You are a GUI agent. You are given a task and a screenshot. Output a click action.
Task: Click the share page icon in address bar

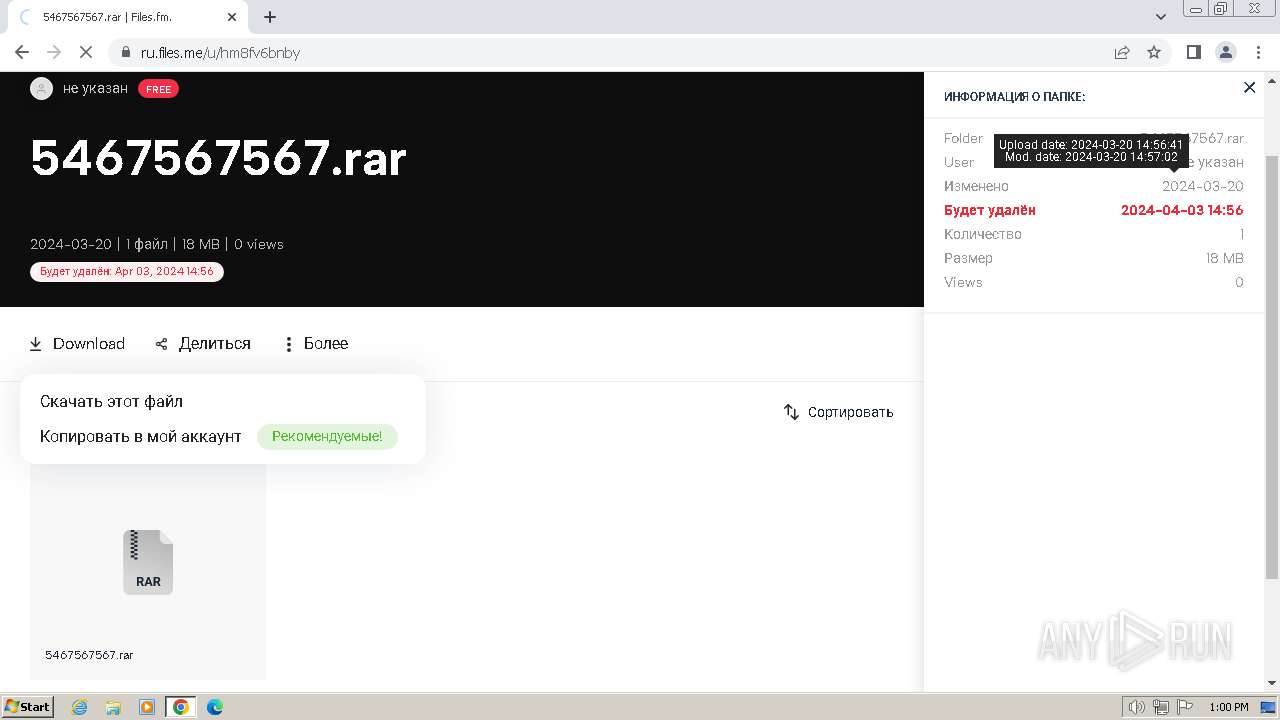coord(1122,52)
